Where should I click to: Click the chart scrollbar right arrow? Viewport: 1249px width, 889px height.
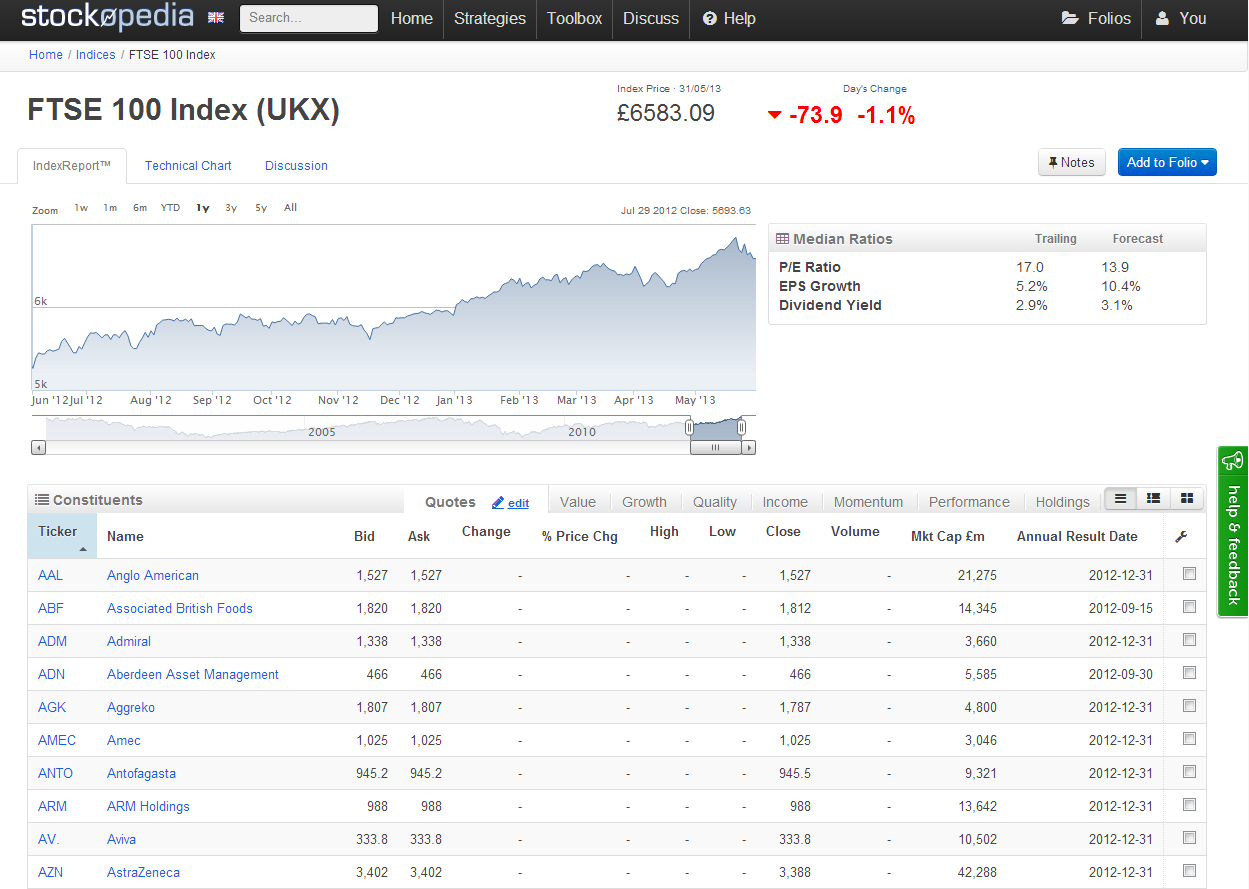(750, 448)
